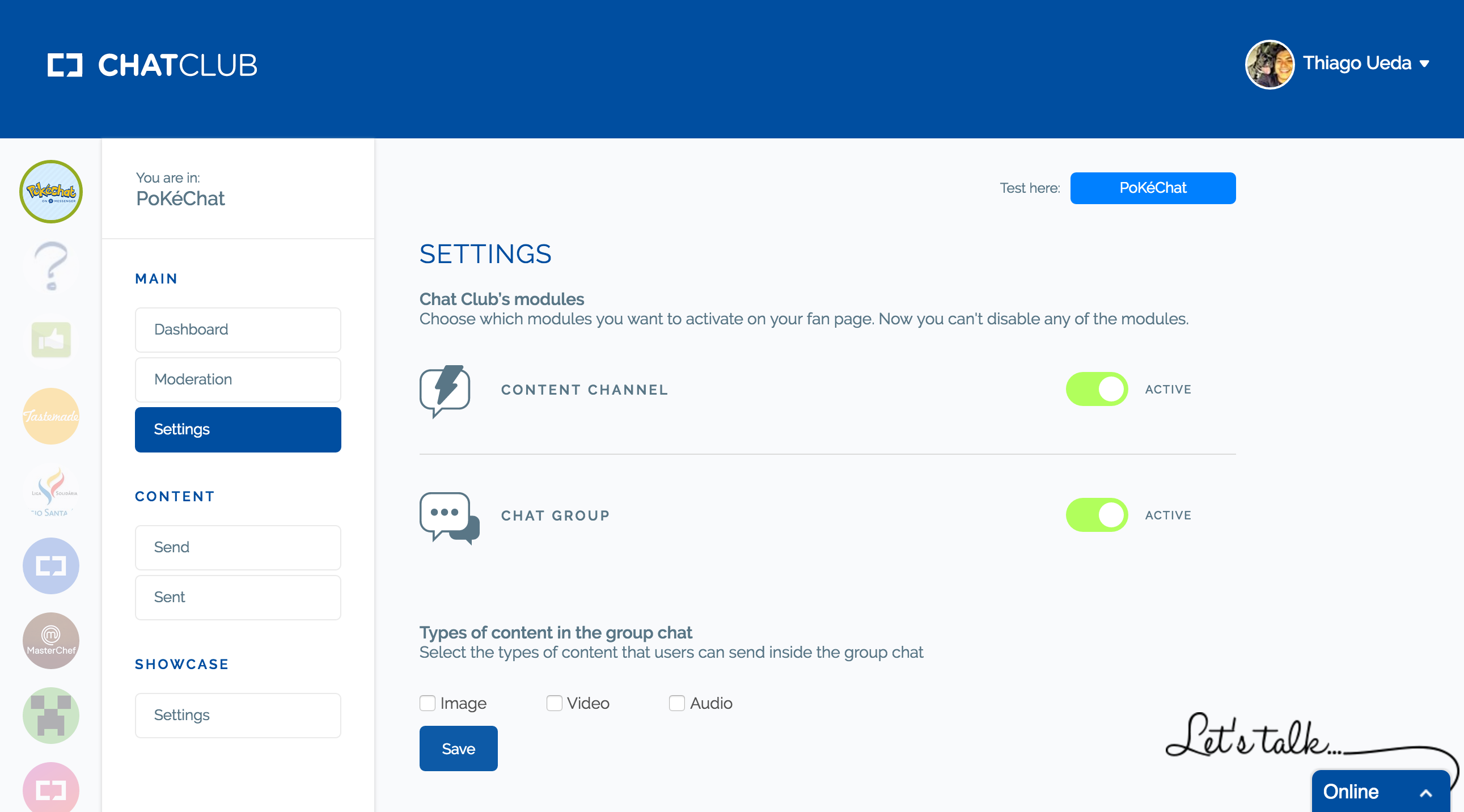Click the Content Channel lightning bubble icon
1464x812 pixels.
[x=445, y=390]
